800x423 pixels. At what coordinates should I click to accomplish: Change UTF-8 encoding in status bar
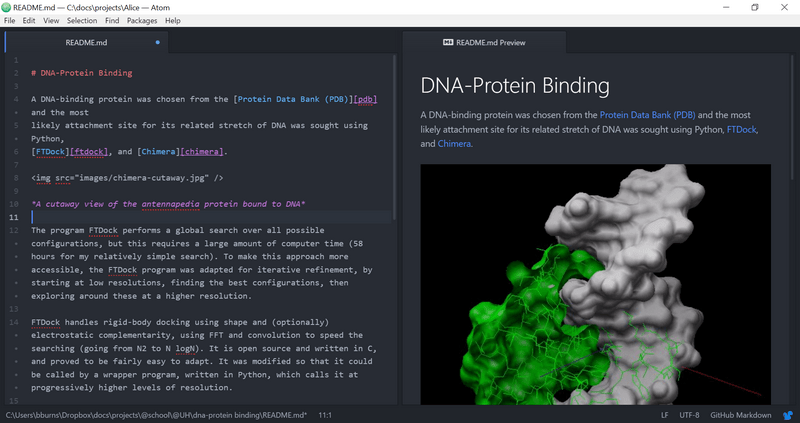pyautogui.click(x=689, y=415)
